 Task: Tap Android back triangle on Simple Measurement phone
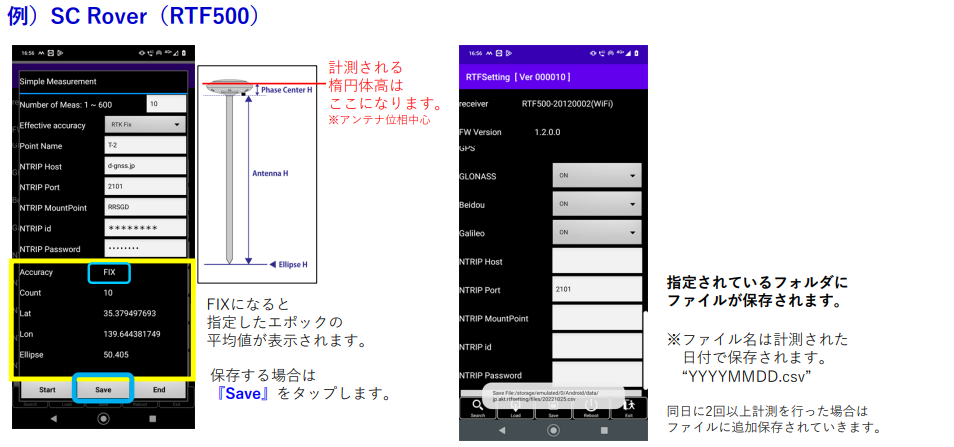pyautogui.click(x=53, y=418)
